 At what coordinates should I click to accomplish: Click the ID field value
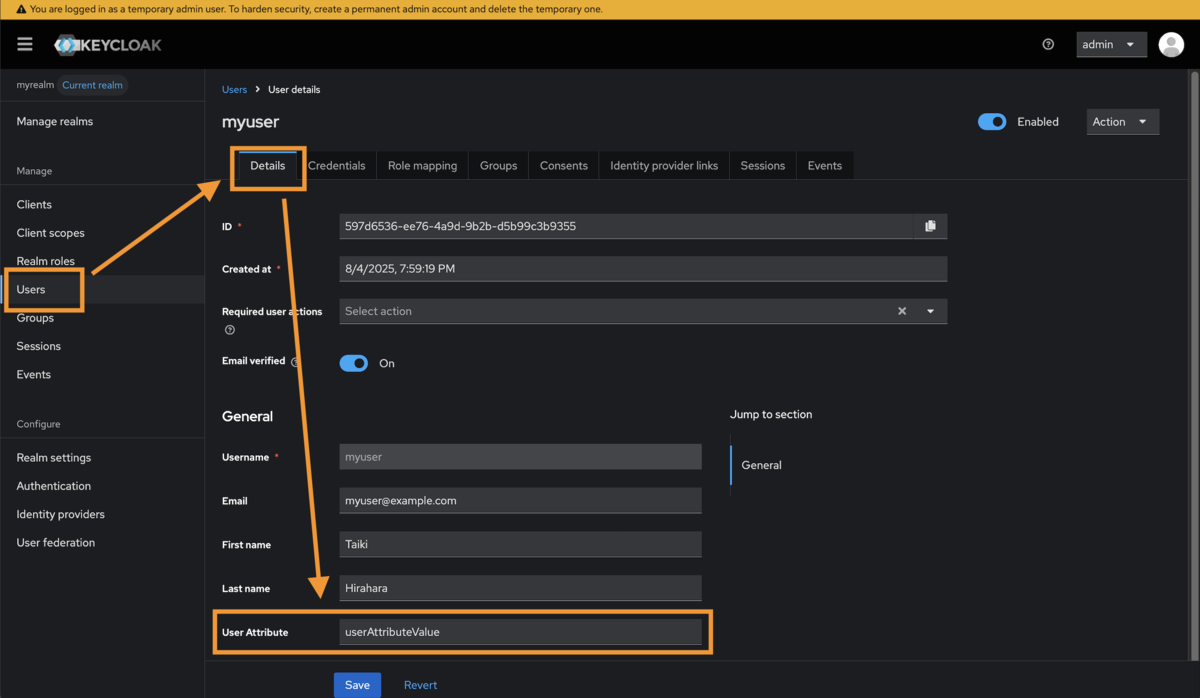point(627,226)
